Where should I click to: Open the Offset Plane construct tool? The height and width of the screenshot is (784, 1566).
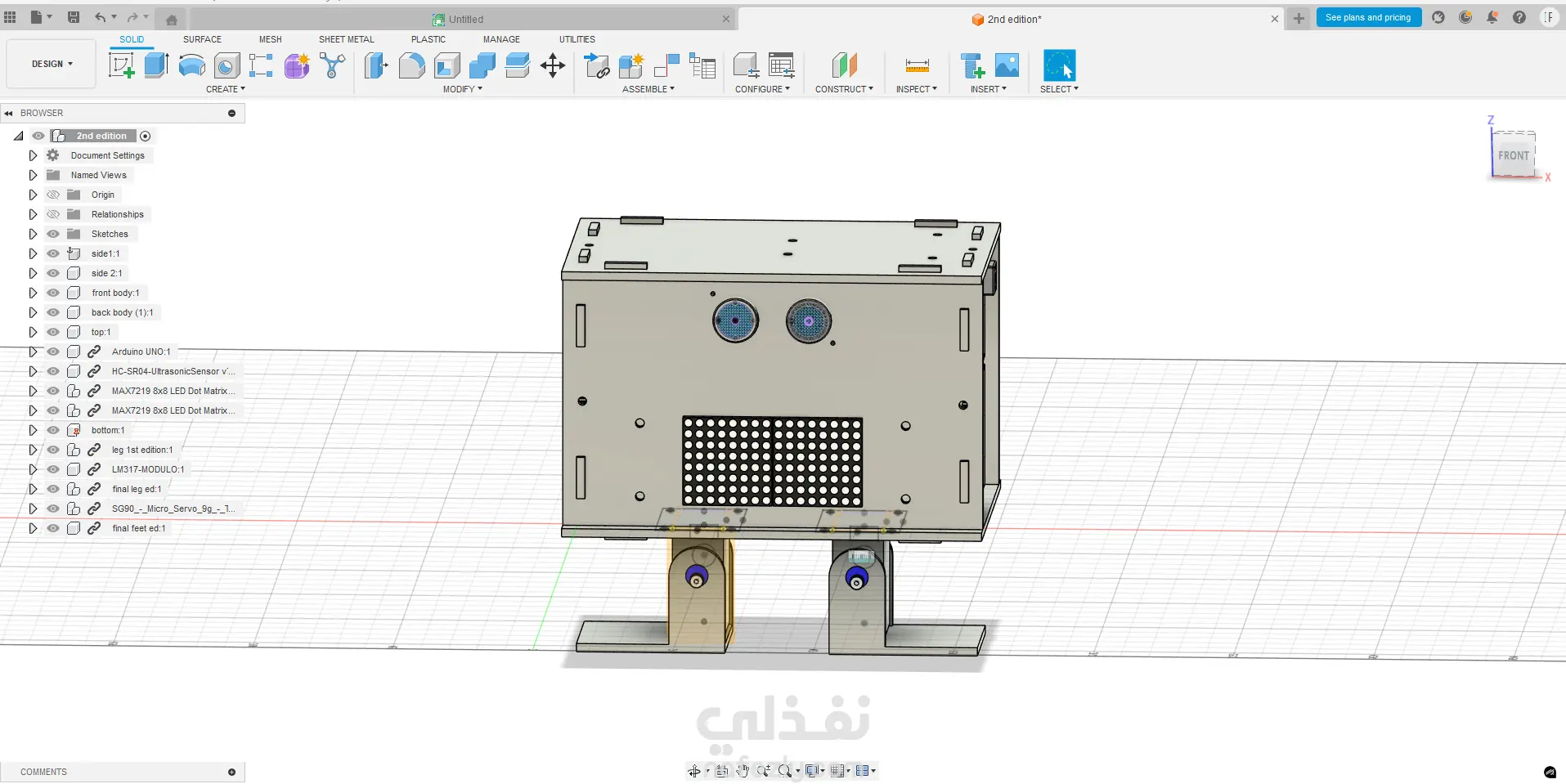point(844,65)
